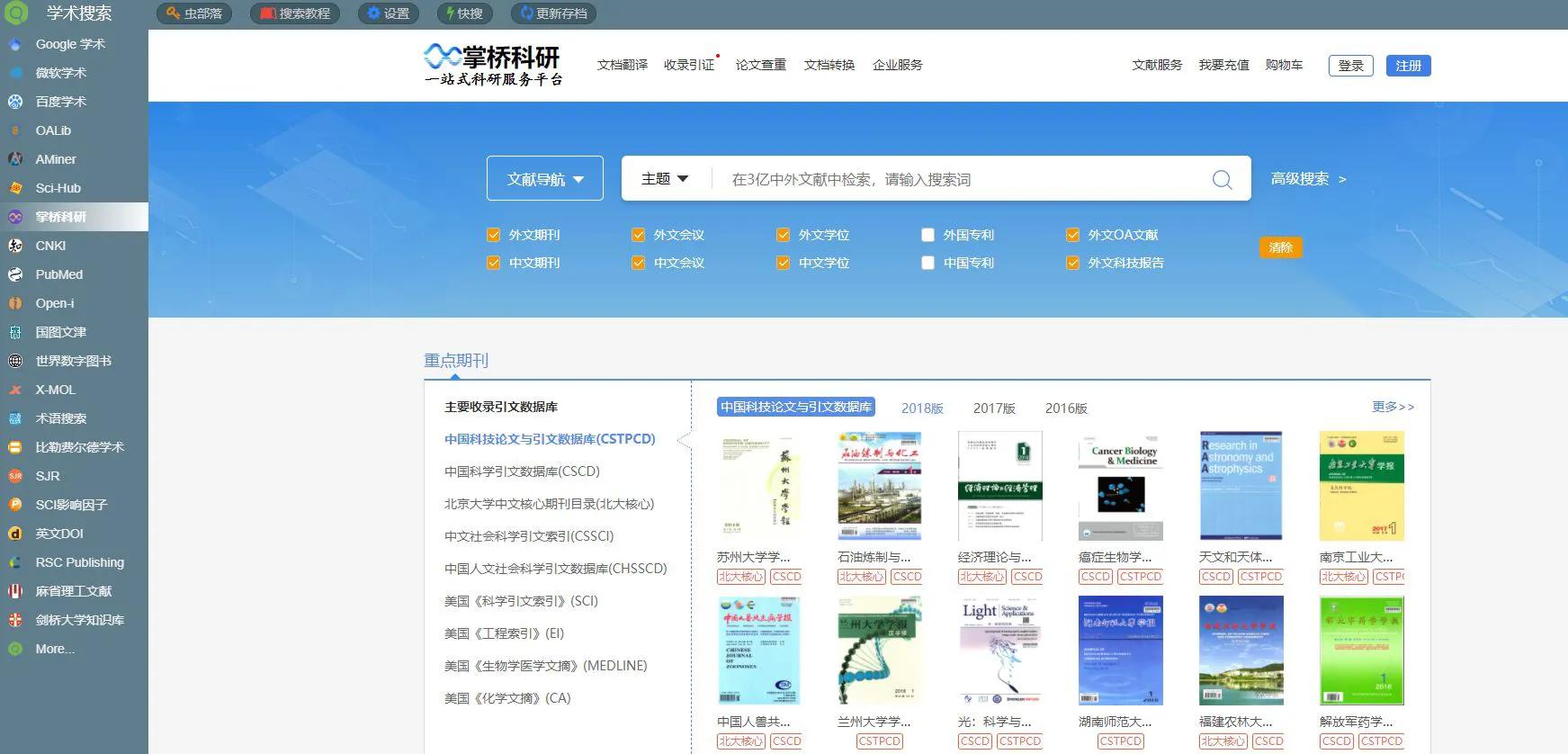
Task: Click the 注册 button
Action: (x=1409, y=66)
